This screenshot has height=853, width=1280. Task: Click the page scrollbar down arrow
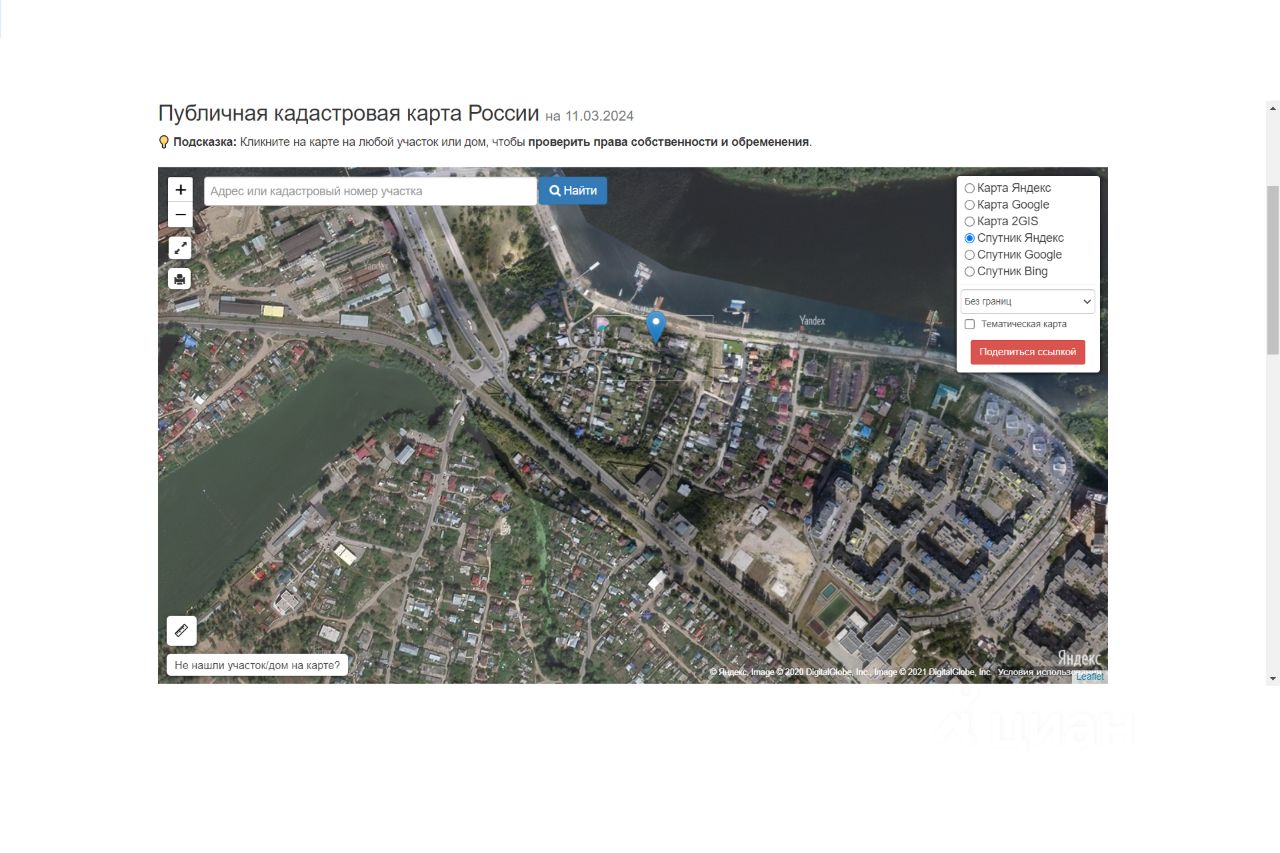1273,678
